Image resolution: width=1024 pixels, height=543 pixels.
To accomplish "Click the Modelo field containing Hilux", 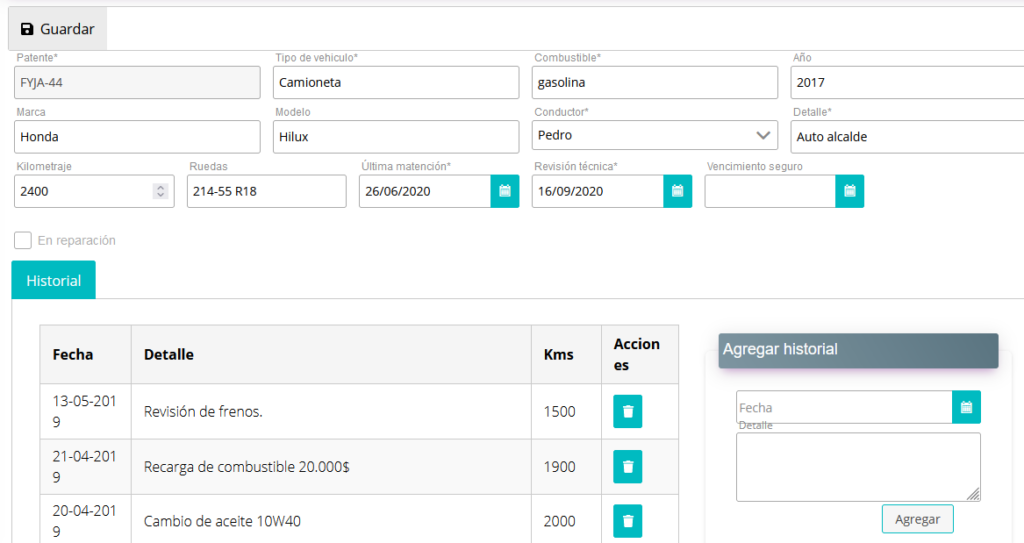I will [396, 137].
